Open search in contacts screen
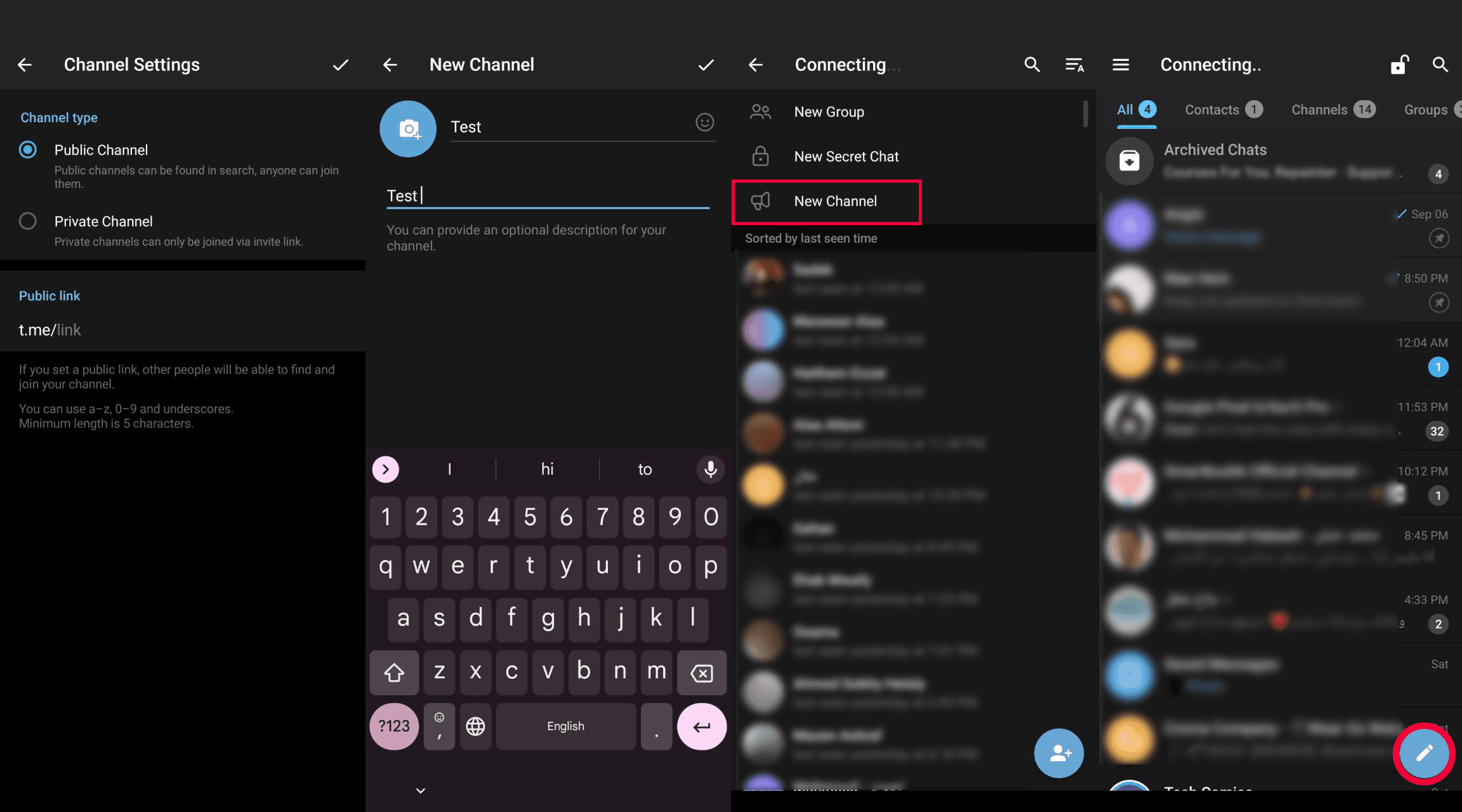The image size is (1462, 812). pyautogui.click(x=1032, y=65)
